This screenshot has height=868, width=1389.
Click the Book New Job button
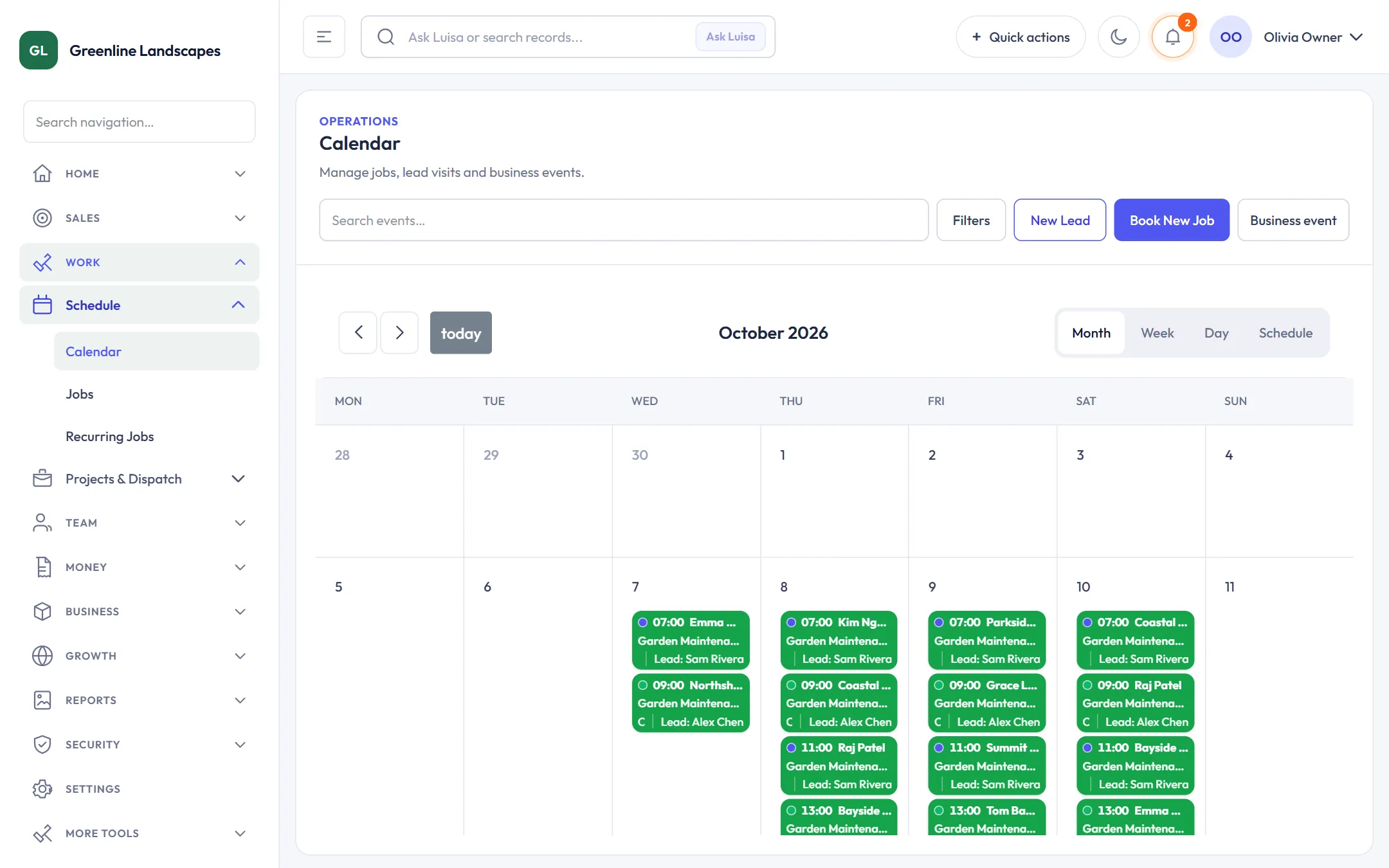click(1172, 221)
